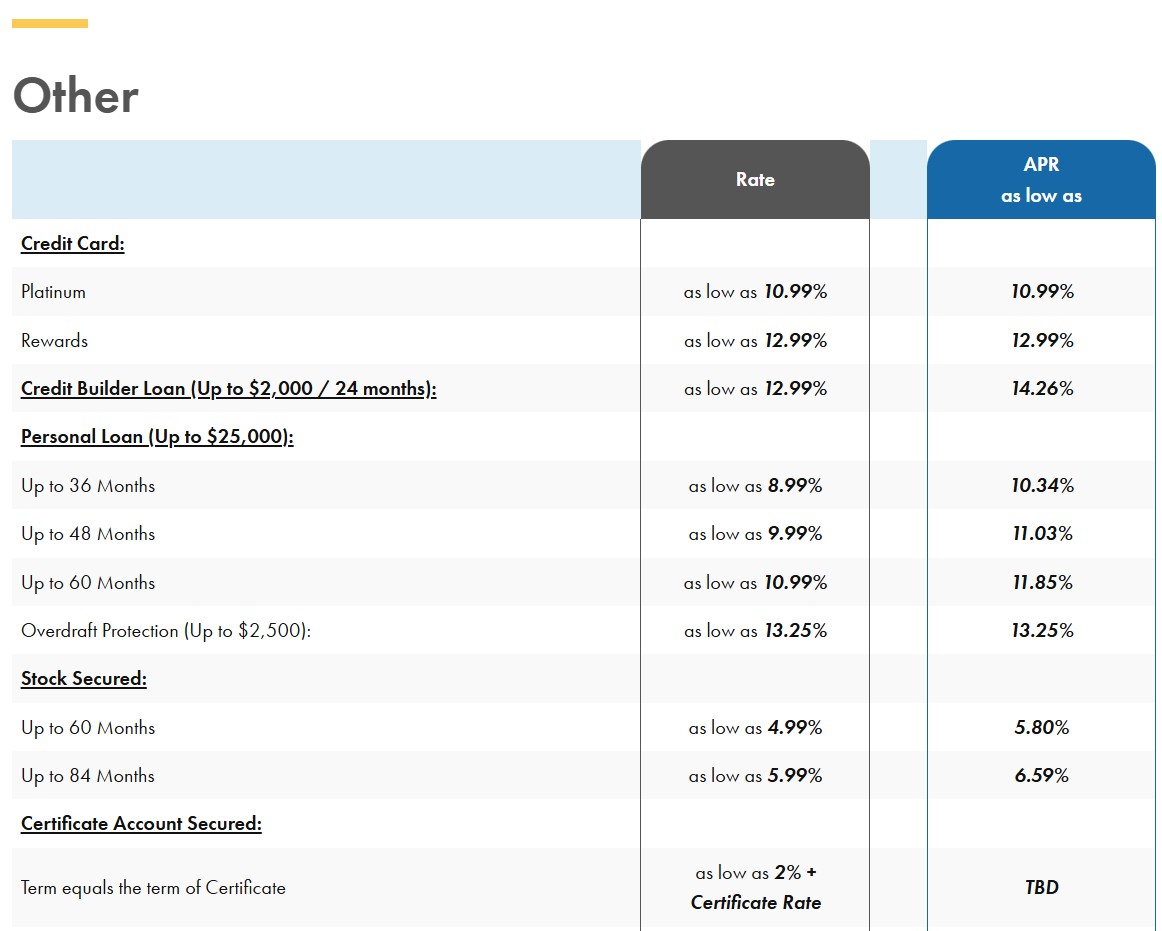The height and width of the screenshot is (931, 1162).
Task: Click the Platinum credit card row label
Action: tap(54, 292)
